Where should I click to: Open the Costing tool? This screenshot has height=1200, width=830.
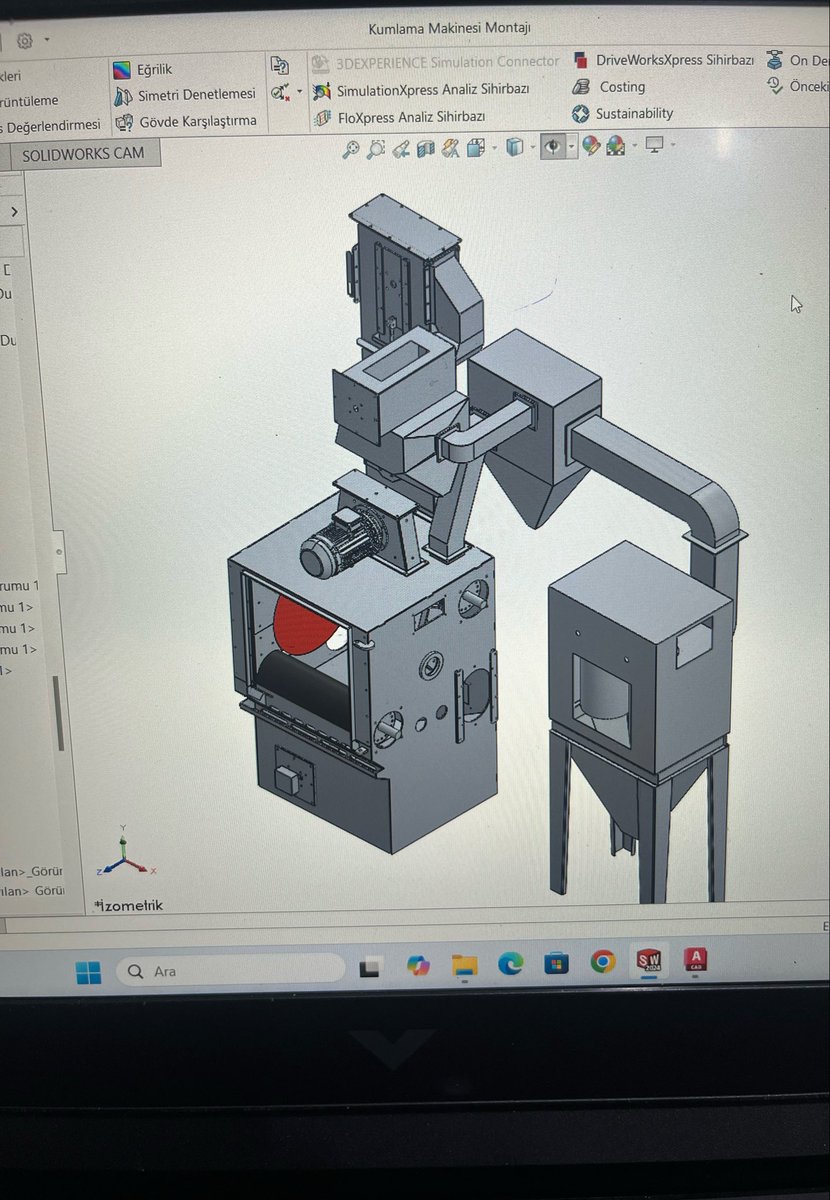[608, 87]
